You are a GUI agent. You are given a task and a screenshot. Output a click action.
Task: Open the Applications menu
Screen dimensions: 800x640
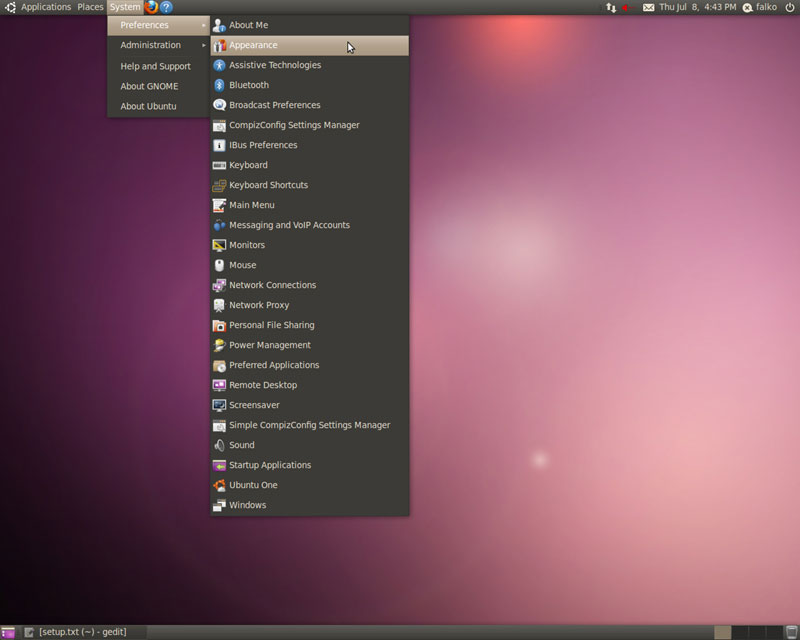[x=46, y=7]
